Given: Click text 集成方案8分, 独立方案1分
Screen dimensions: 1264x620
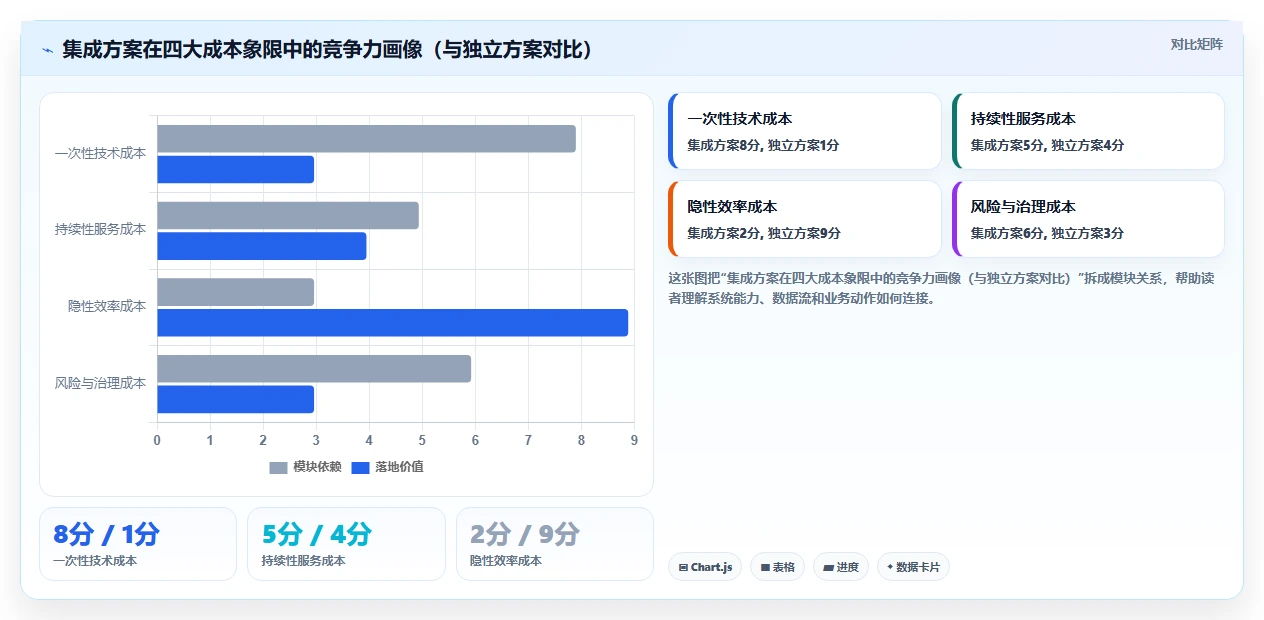Looking at the screenshot, I should click(x=763, y=145).
